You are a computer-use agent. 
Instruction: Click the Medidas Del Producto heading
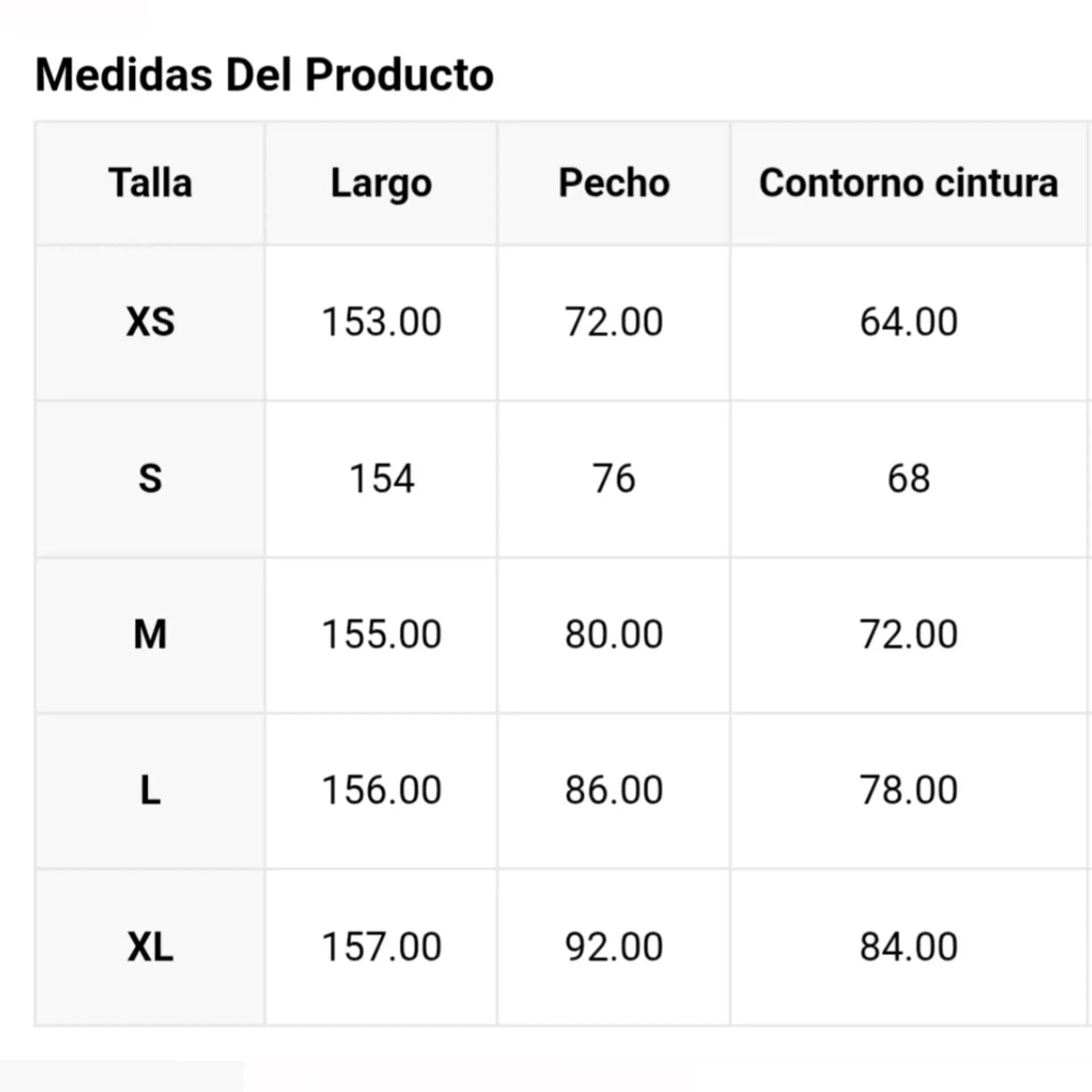coord(265,75)
